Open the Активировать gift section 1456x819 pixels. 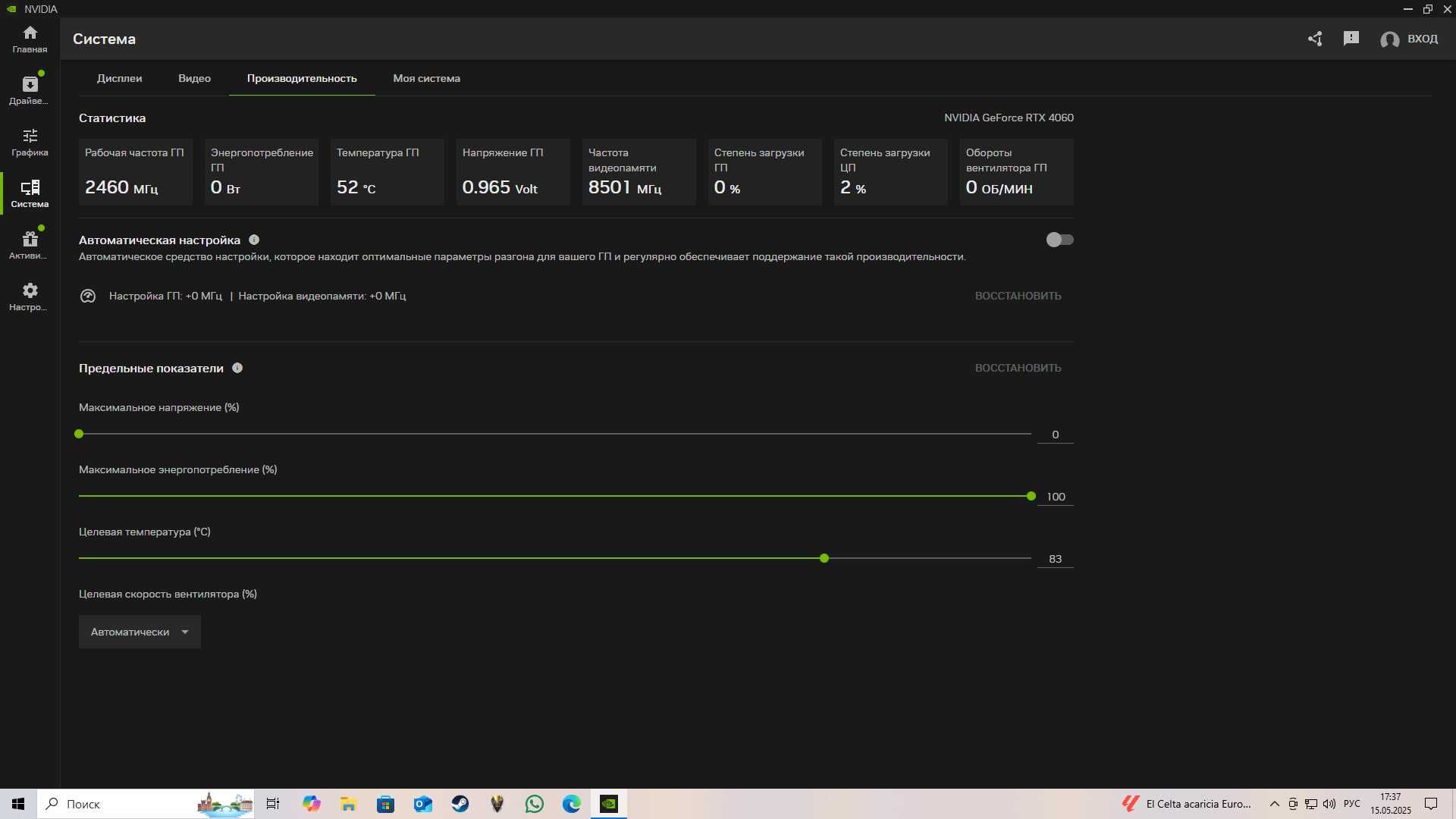coord(30,245)
